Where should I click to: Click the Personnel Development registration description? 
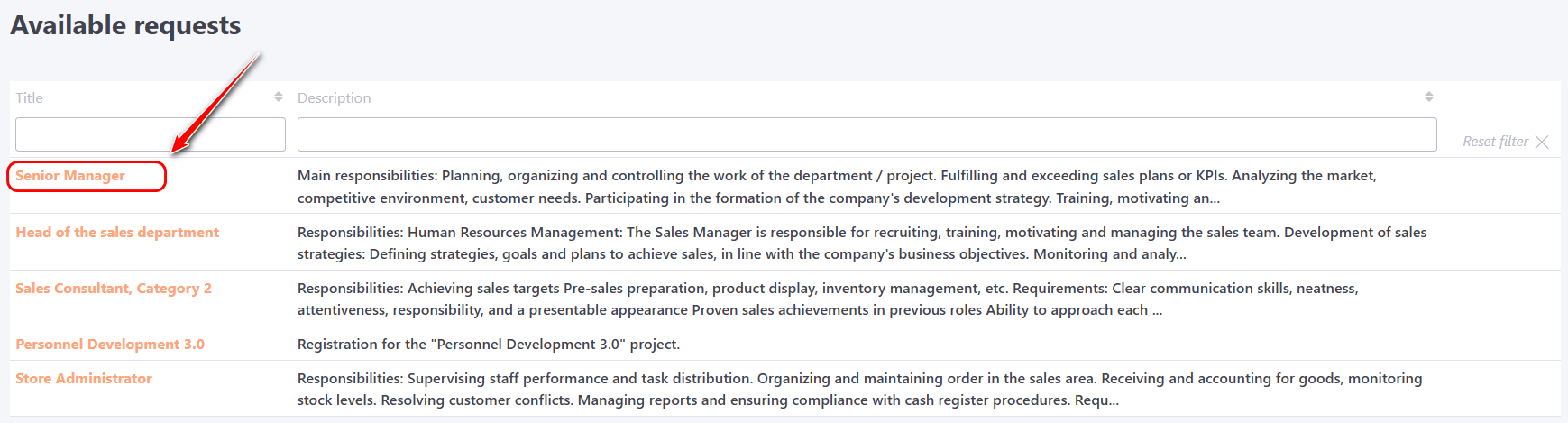[489, 345]
